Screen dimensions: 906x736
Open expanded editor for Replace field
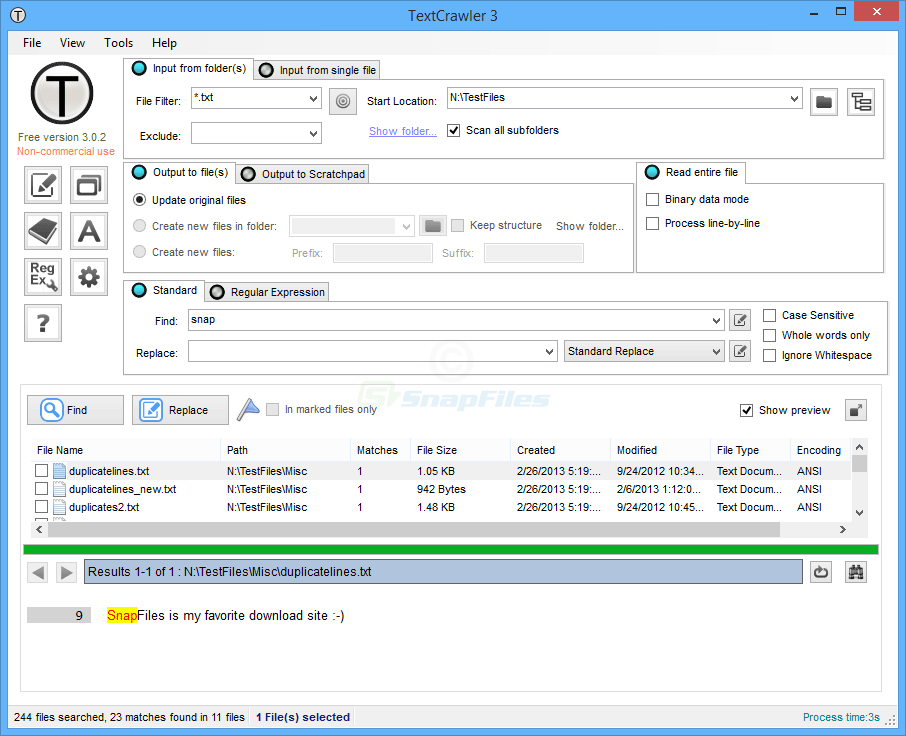pos(740,351)
